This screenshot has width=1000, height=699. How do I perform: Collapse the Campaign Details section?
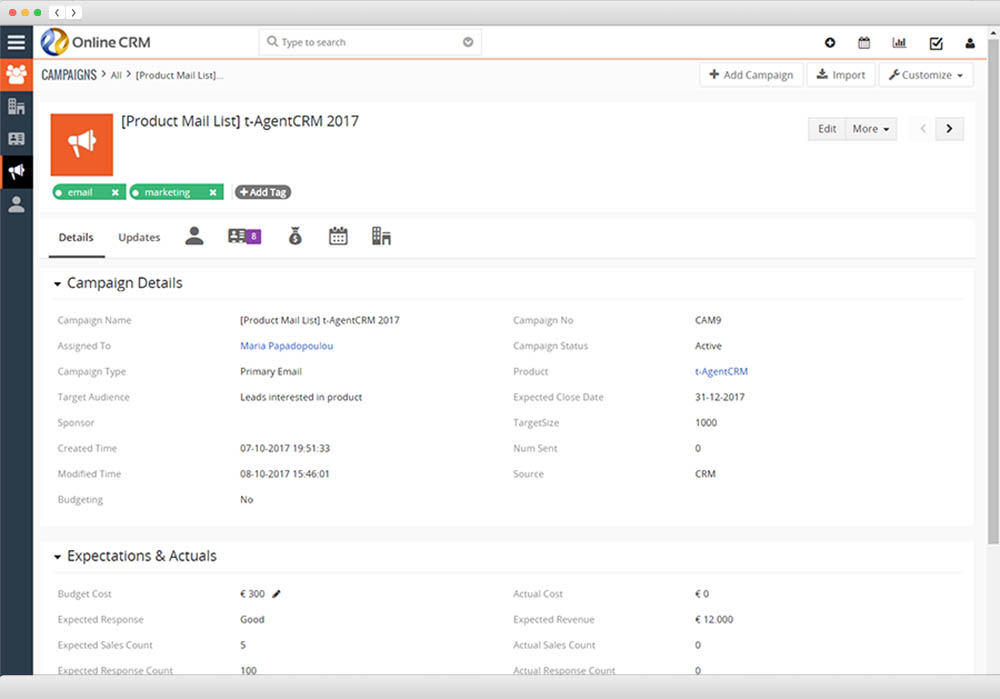pos(57,284)
